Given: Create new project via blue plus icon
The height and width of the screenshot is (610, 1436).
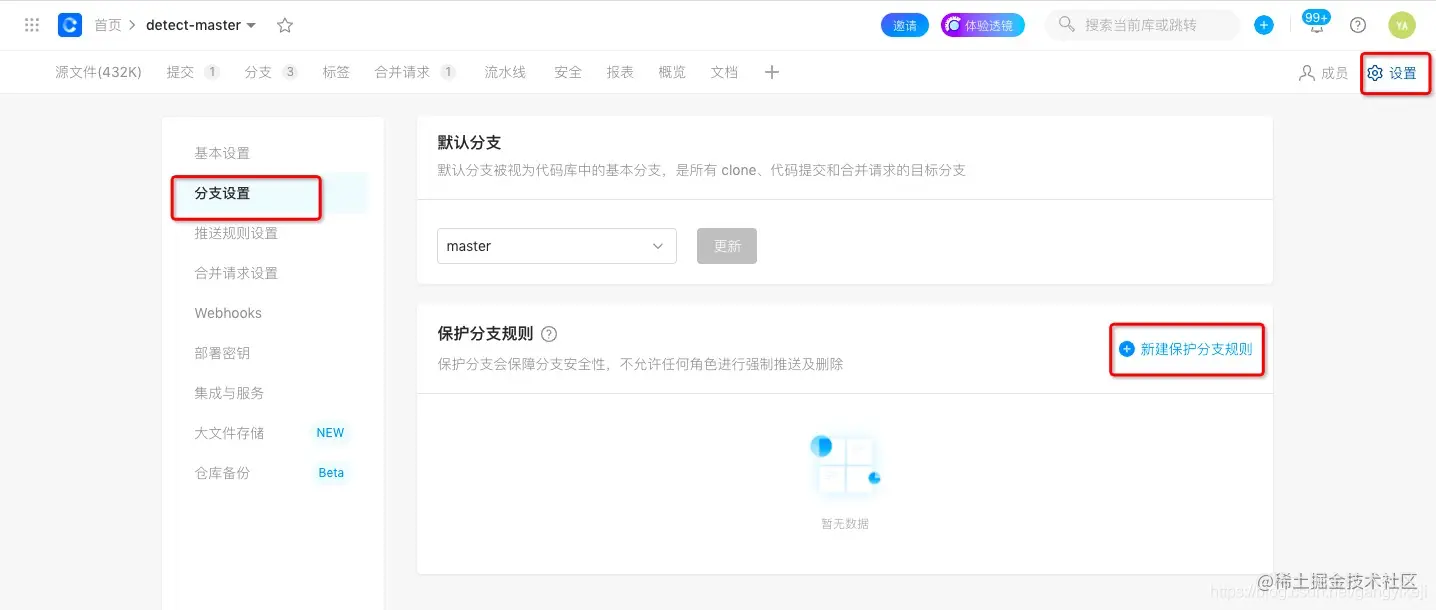Looking at the screenshot, I should 1263,24.
